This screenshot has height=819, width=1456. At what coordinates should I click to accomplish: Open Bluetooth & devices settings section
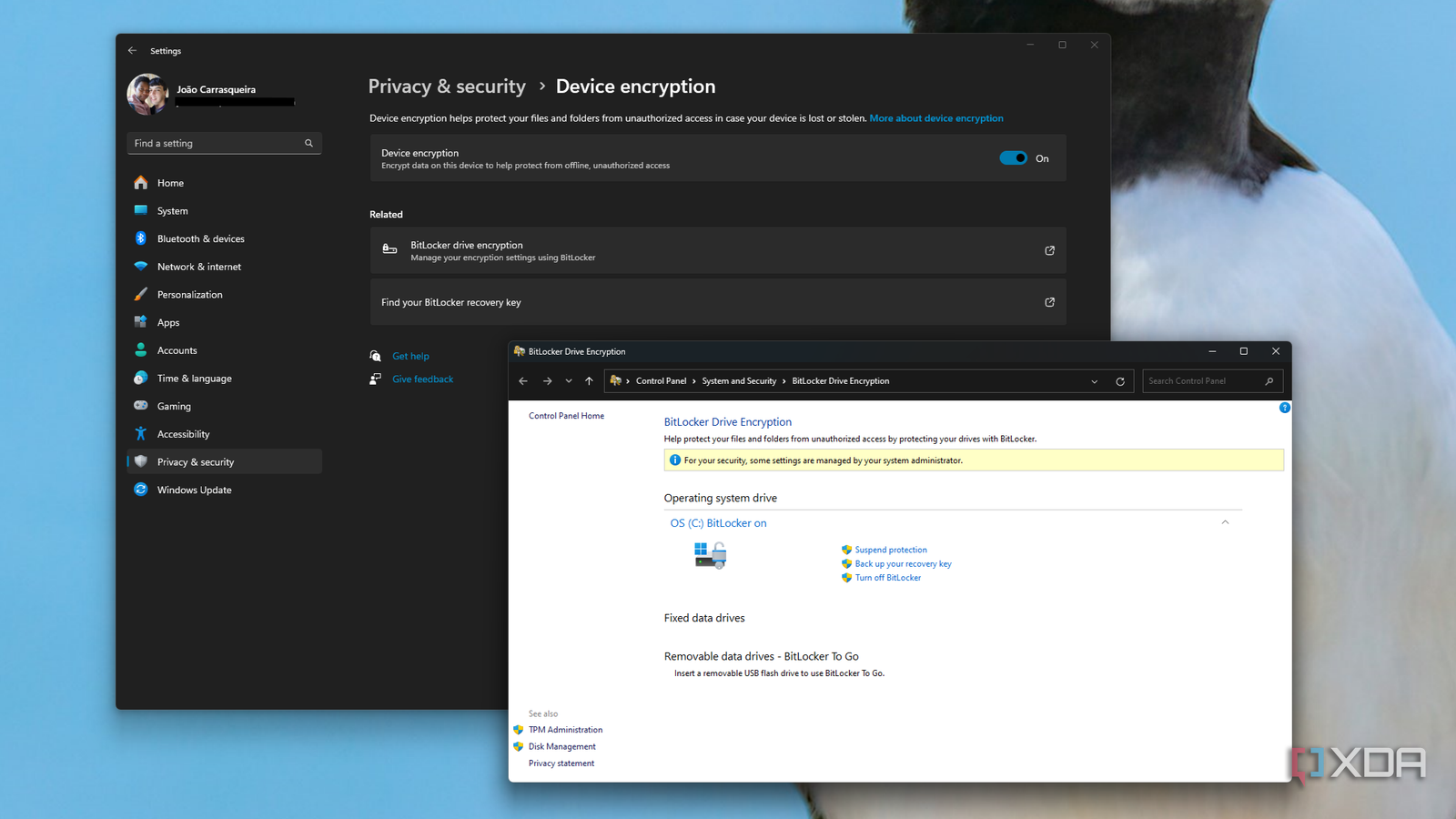(x=200, y=238)
